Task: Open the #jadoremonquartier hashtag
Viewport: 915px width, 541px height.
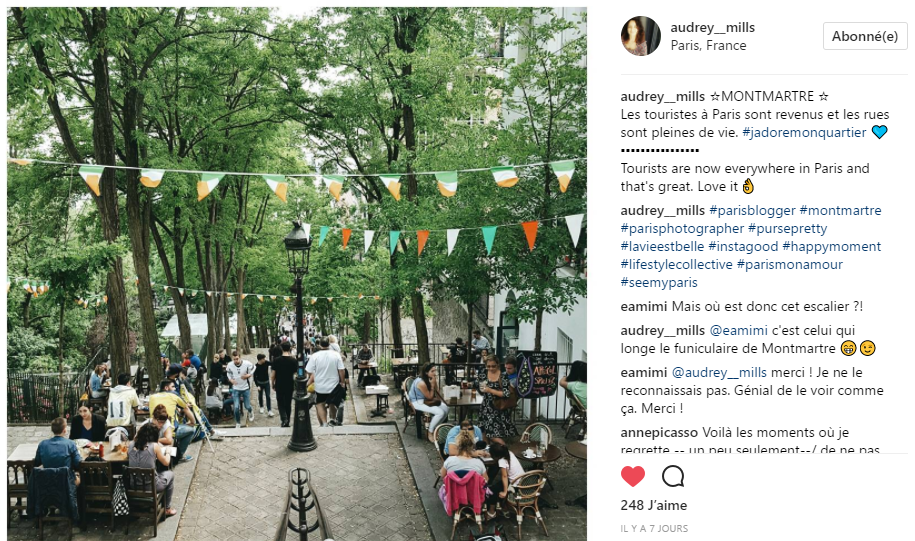Action: click(x=804, y=132)
